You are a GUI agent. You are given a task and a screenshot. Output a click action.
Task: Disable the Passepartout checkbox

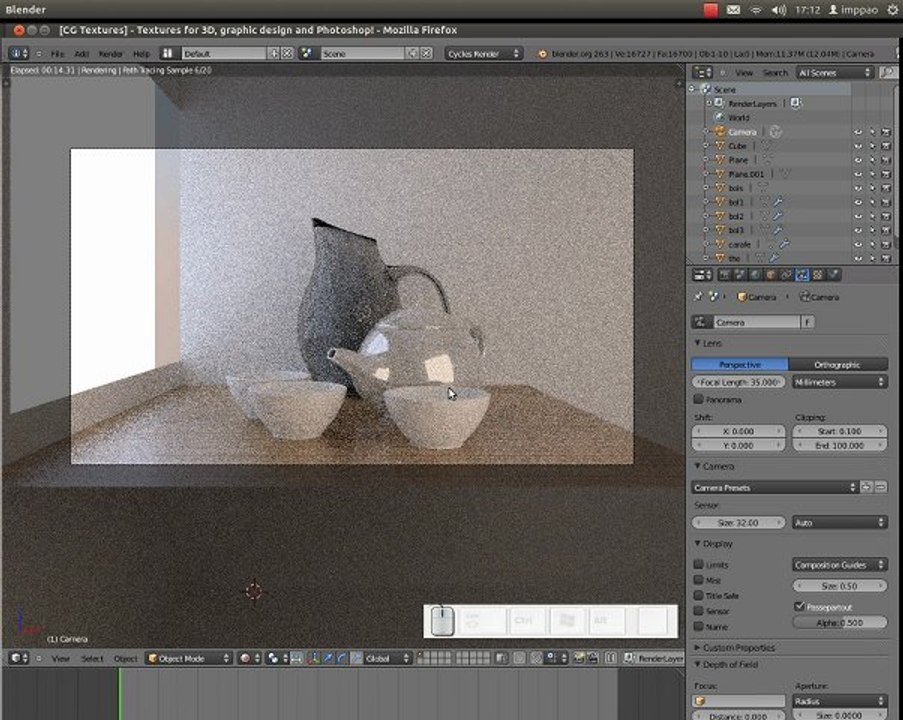[799, 606]
